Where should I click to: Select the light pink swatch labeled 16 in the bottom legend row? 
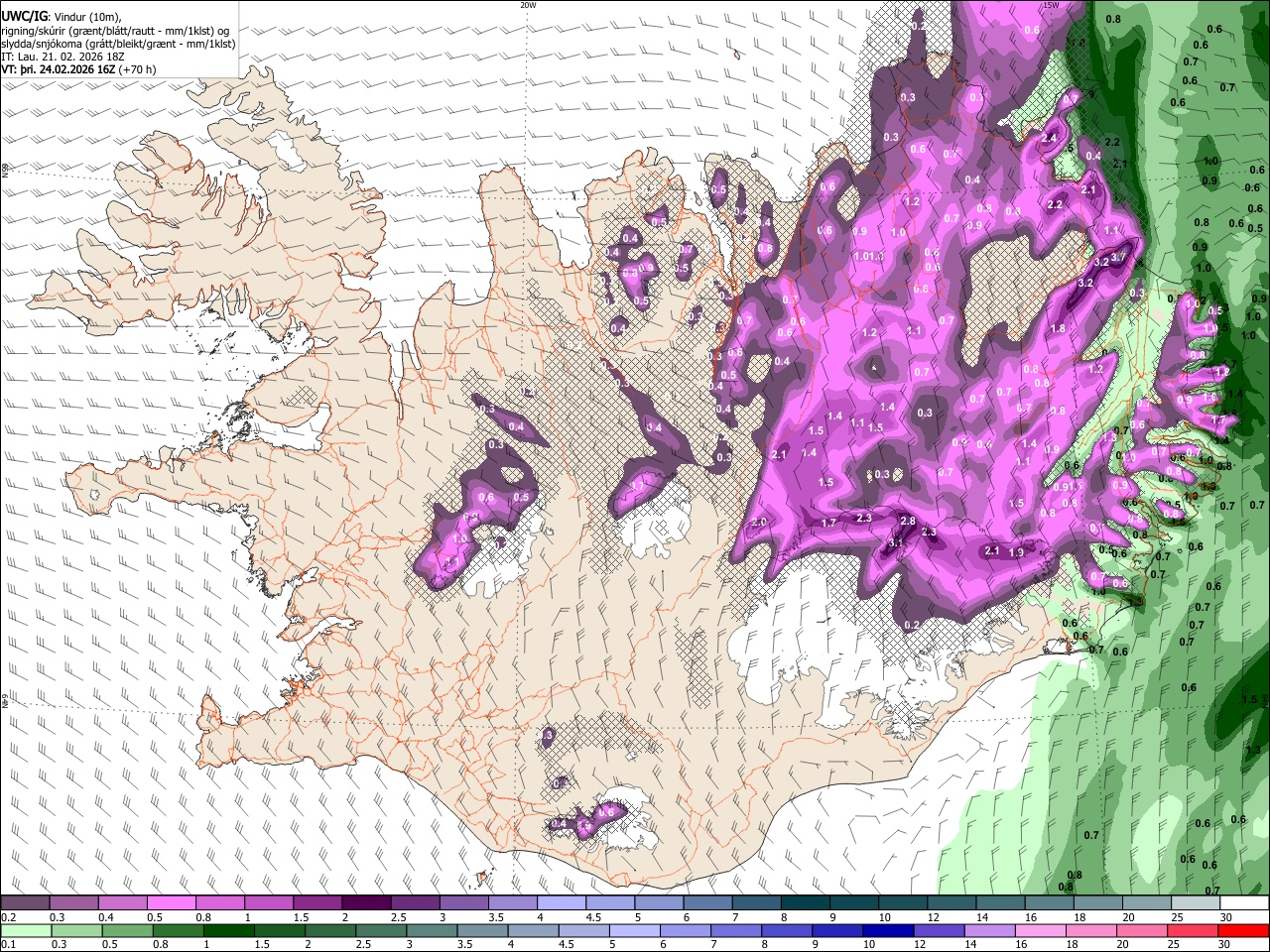[1040, 931]
